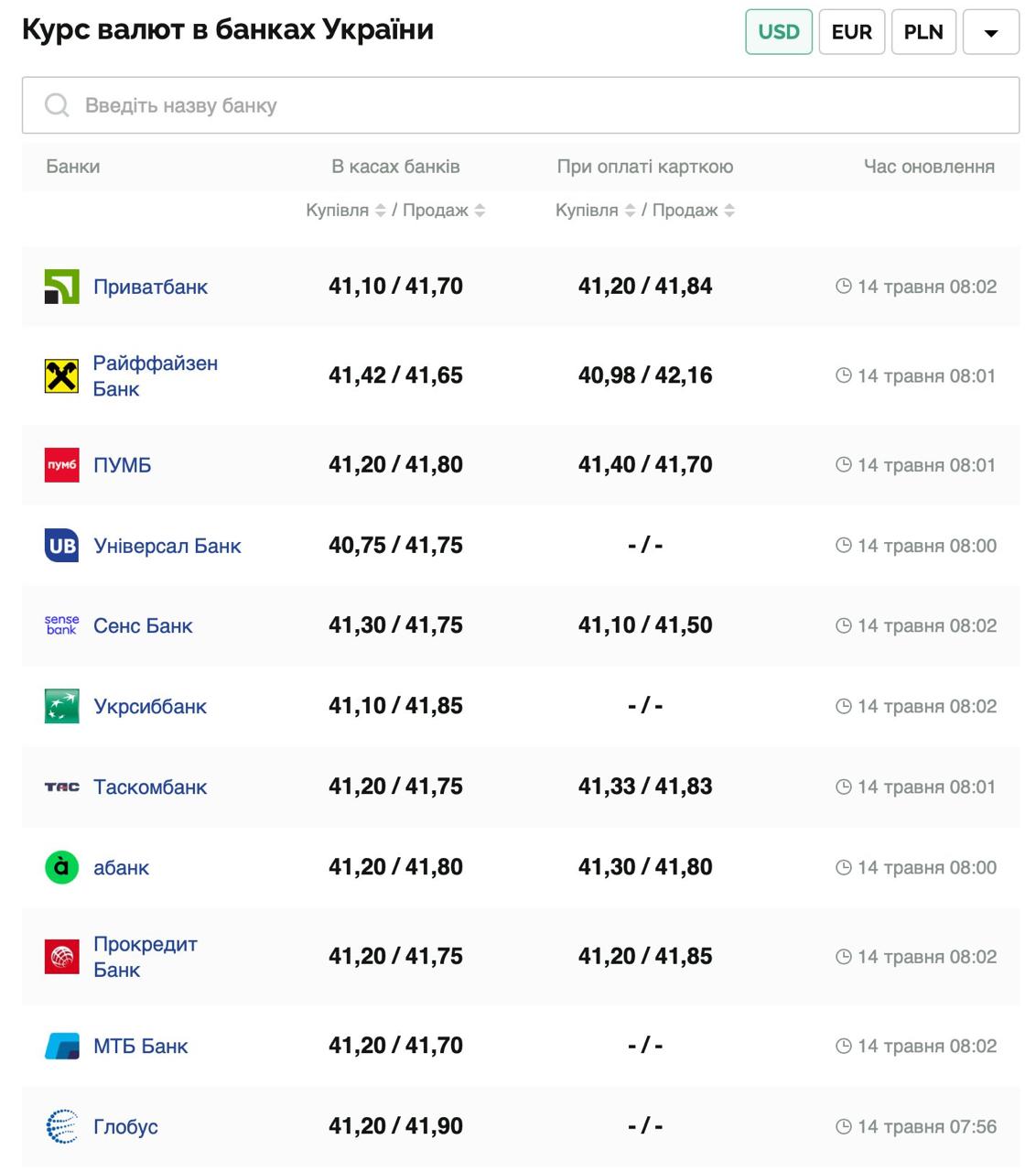Sort by cash desk Продаж rate
The height and width of the screenshot is (1172, 1036).
pyautogui.click(x=480, y=211)
